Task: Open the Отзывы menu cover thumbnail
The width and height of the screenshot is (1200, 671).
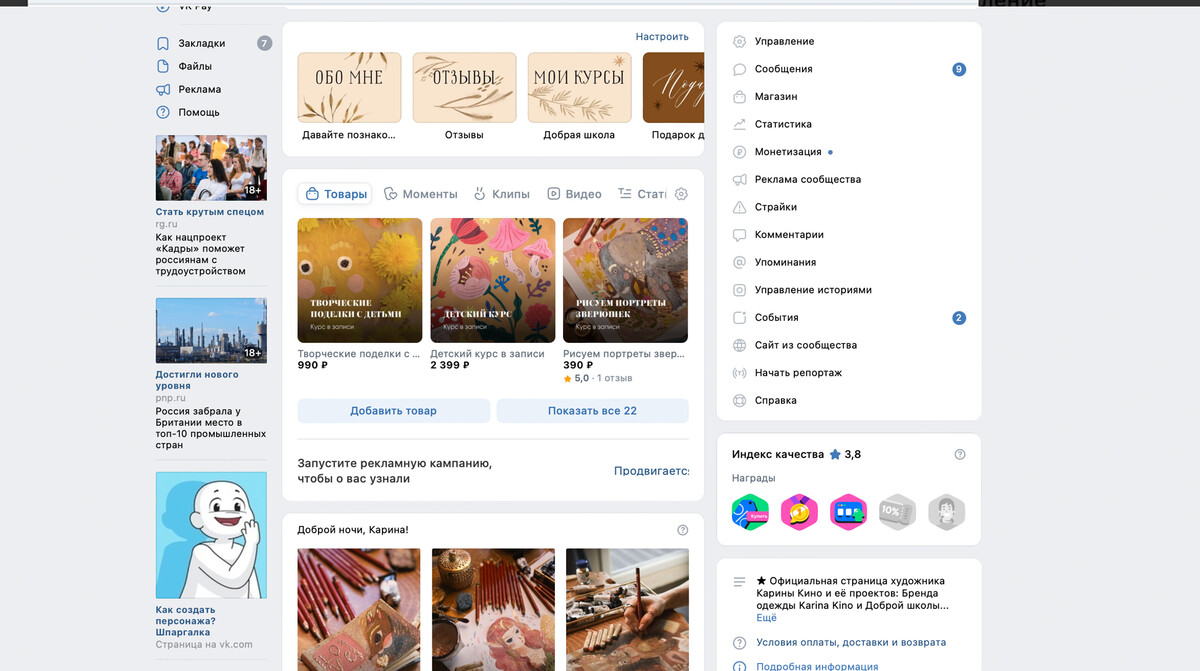Action: pyautogui.click(x=464, y=87)
